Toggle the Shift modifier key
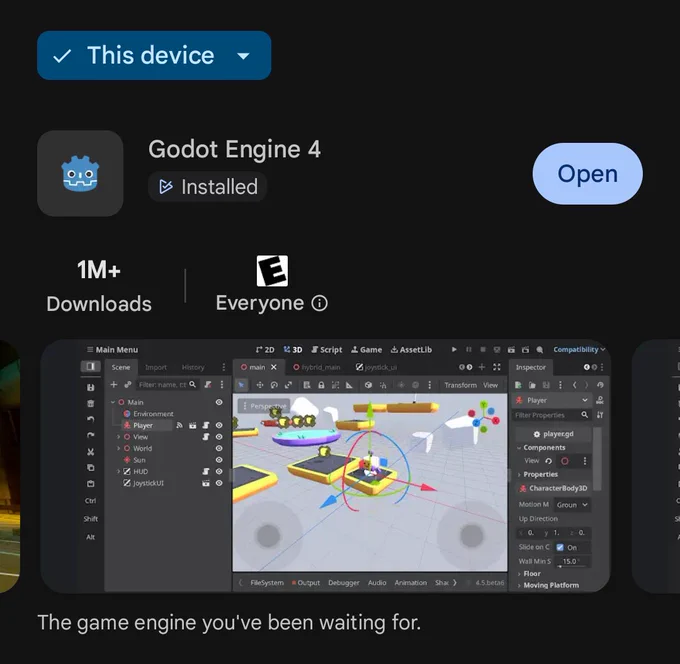Image resolution: width=680 pixels, height=664 pixels. pos(90,519)
